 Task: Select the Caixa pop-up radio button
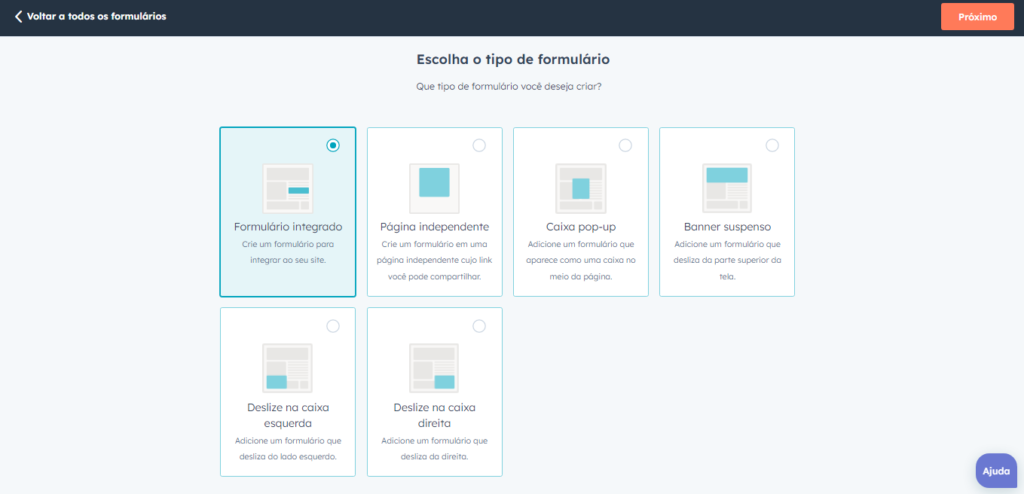click(626, 145)
